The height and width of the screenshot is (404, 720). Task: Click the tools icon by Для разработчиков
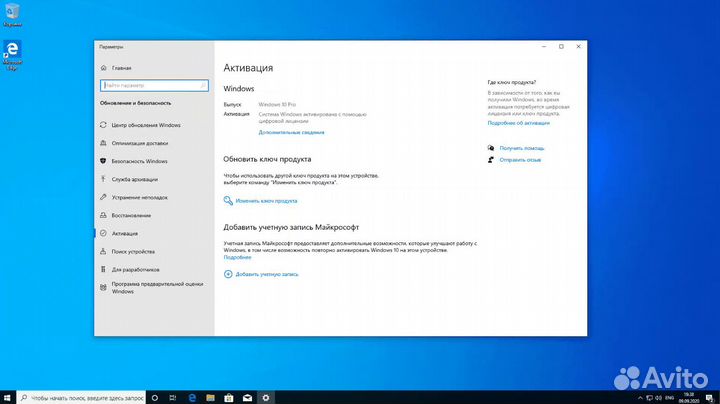tap(103, 269)
